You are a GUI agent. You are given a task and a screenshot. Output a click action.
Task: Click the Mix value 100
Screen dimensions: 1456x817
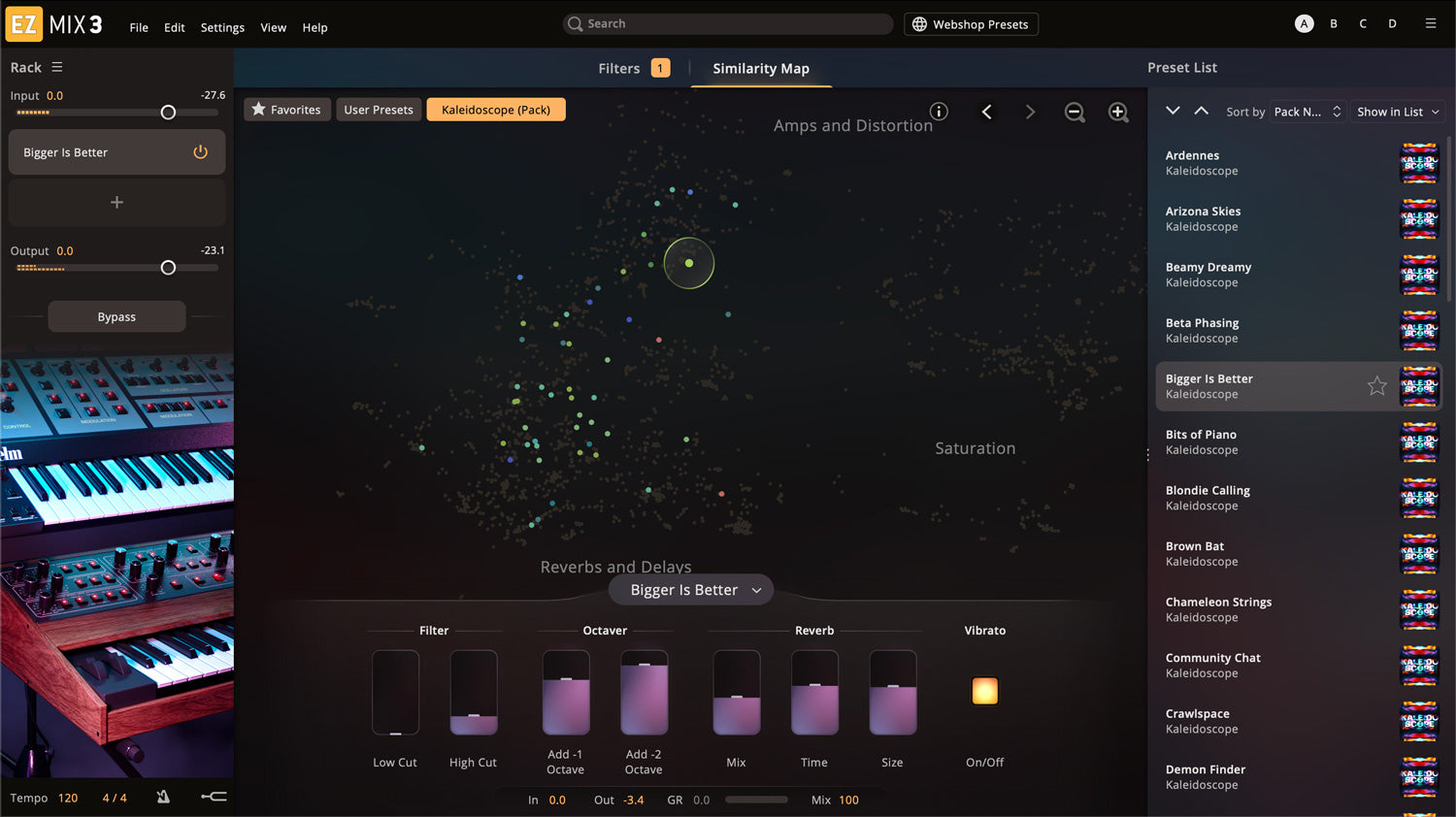pos(848,801)
